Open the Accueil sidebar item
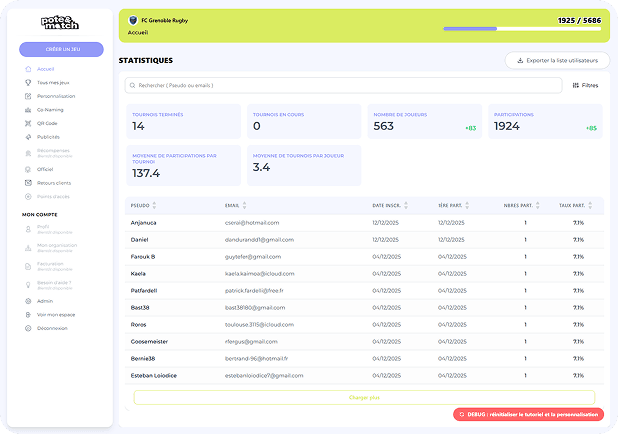This screenshot has width=618, height=434. [45, 69]
